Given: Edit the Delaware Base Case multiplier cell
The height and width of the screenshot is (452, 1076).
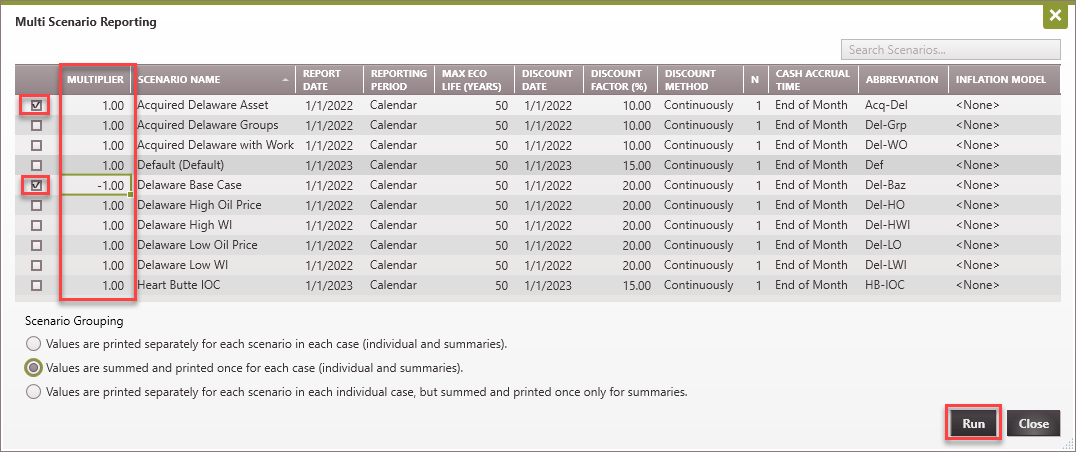Looking at the screenshot, I should pos(97,185).
